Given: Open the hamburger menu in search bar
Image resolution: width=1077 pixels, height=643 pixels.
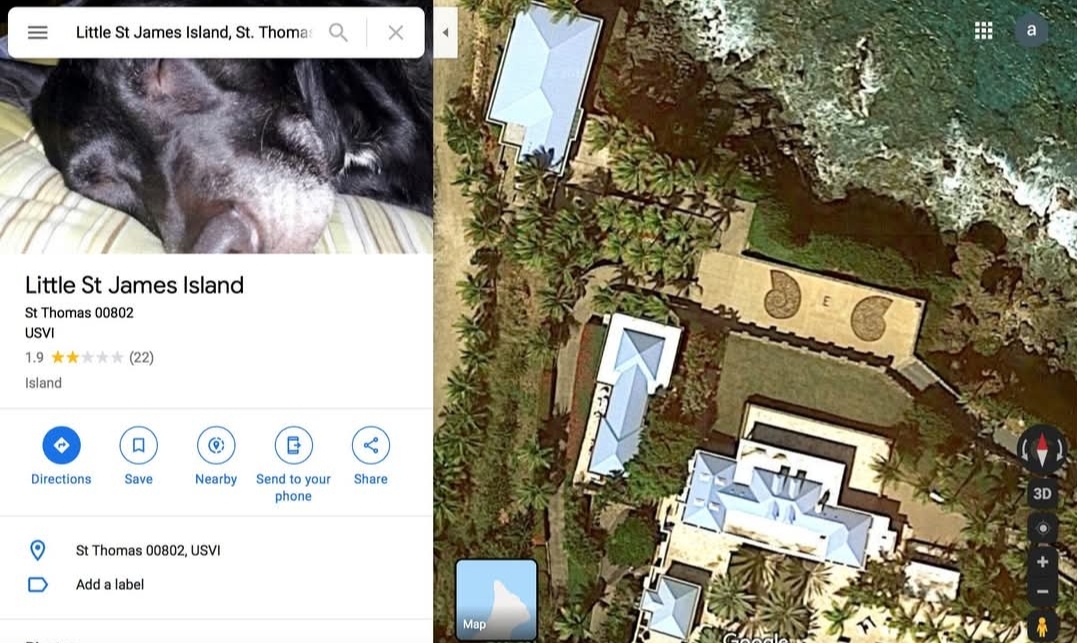Looking at the screenshot, I should coord(38,32).
